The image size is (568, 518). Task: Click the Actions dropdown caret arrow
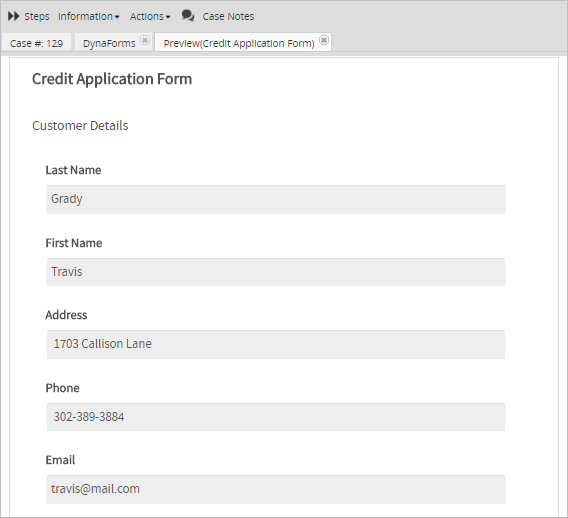(x=168, y=17)
